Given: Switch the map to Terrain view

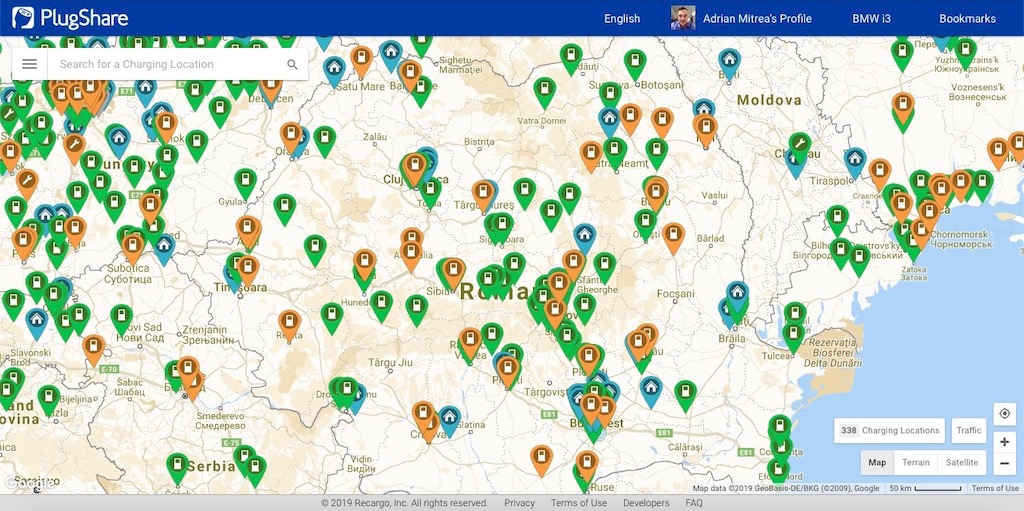Looking at the screenshot, I should pos(915,462).
